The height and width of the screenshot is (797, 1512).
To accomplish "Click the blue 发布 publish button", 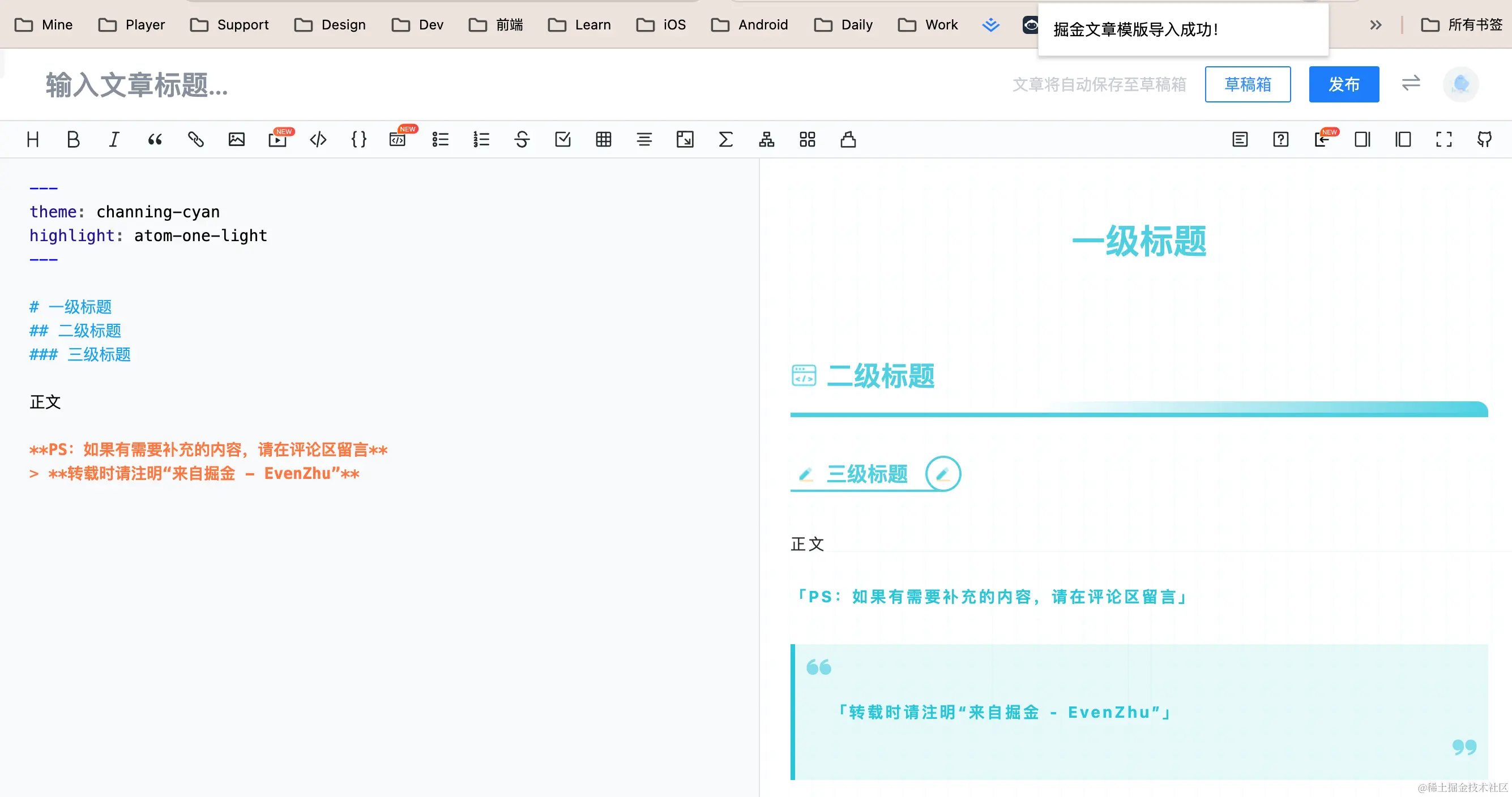I will tap(1344, 84).
